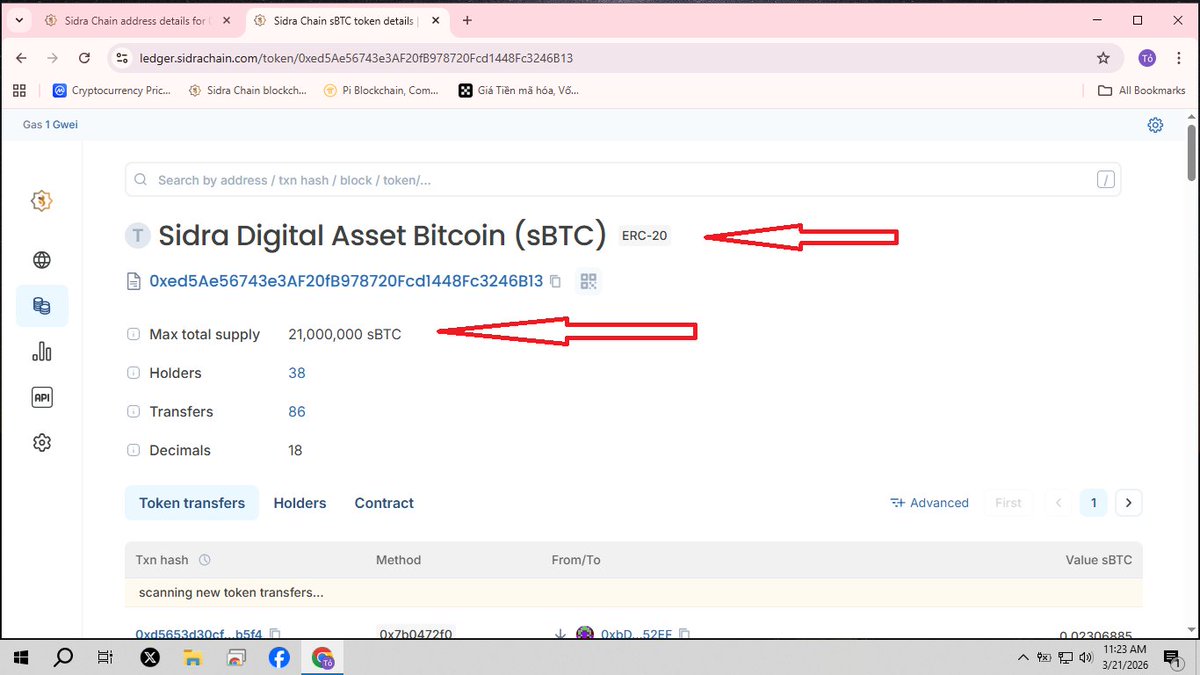Open transfers count 86 link
Viewport: 1200px width, 675px height.
(x=297, y=412)
